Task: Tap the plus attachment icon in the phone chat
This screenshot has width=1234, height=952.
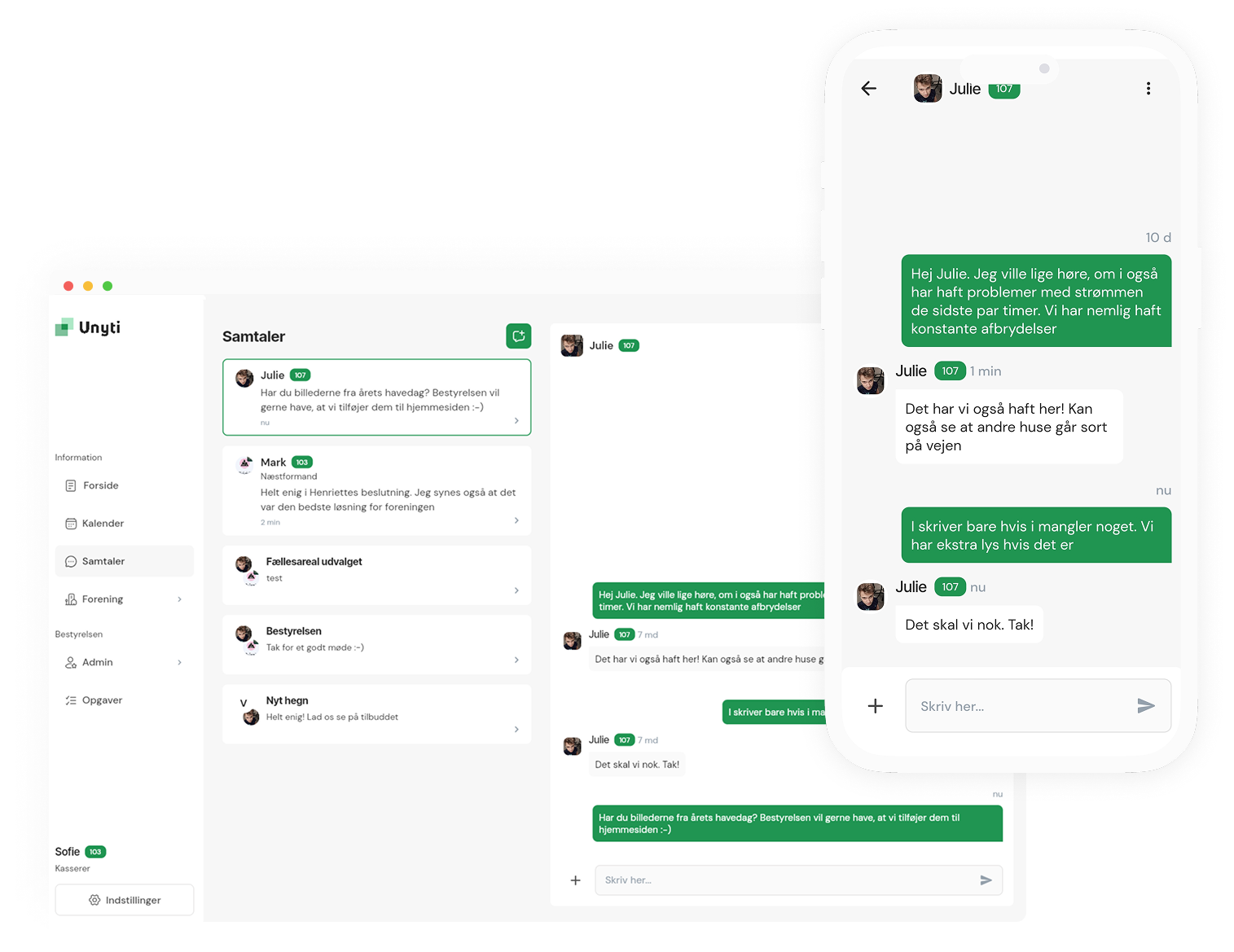Action: click(875, 705)
